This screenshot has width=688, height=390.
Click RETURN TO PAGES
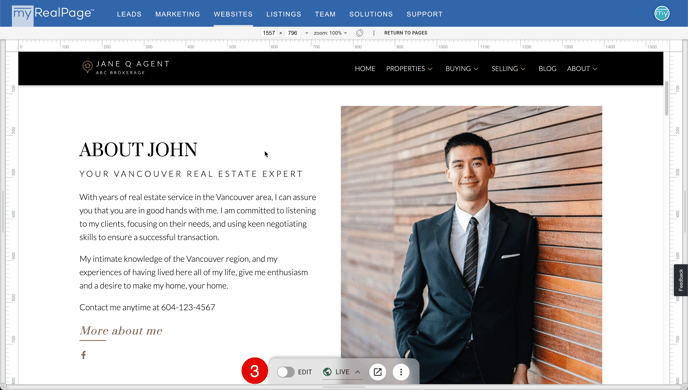(405, 33)
